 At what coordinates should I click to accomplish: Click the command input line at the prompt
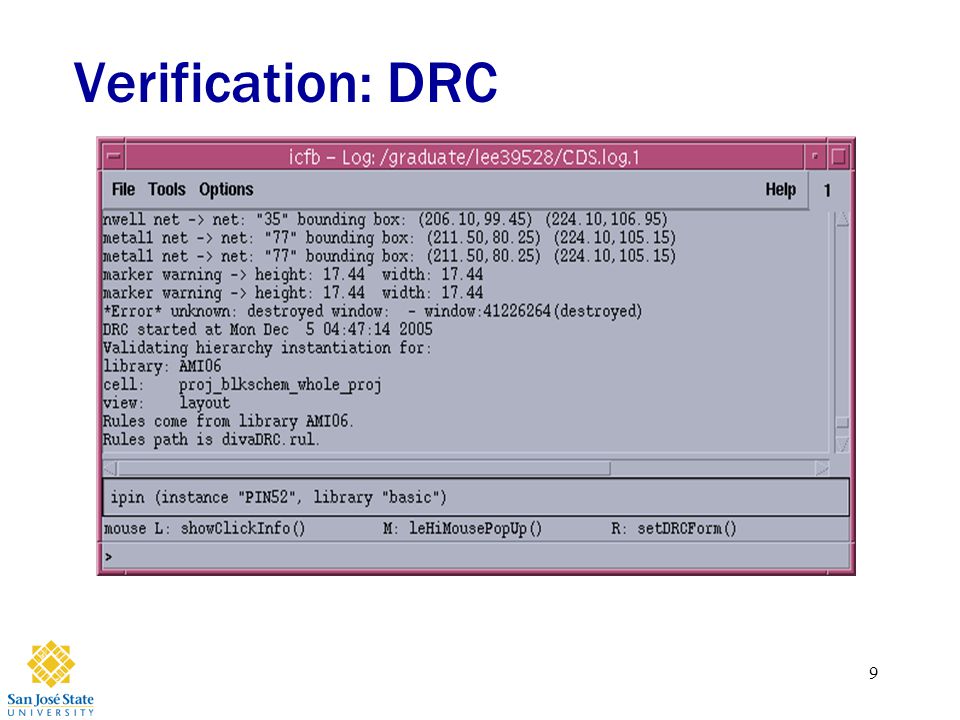click(476, 557)
